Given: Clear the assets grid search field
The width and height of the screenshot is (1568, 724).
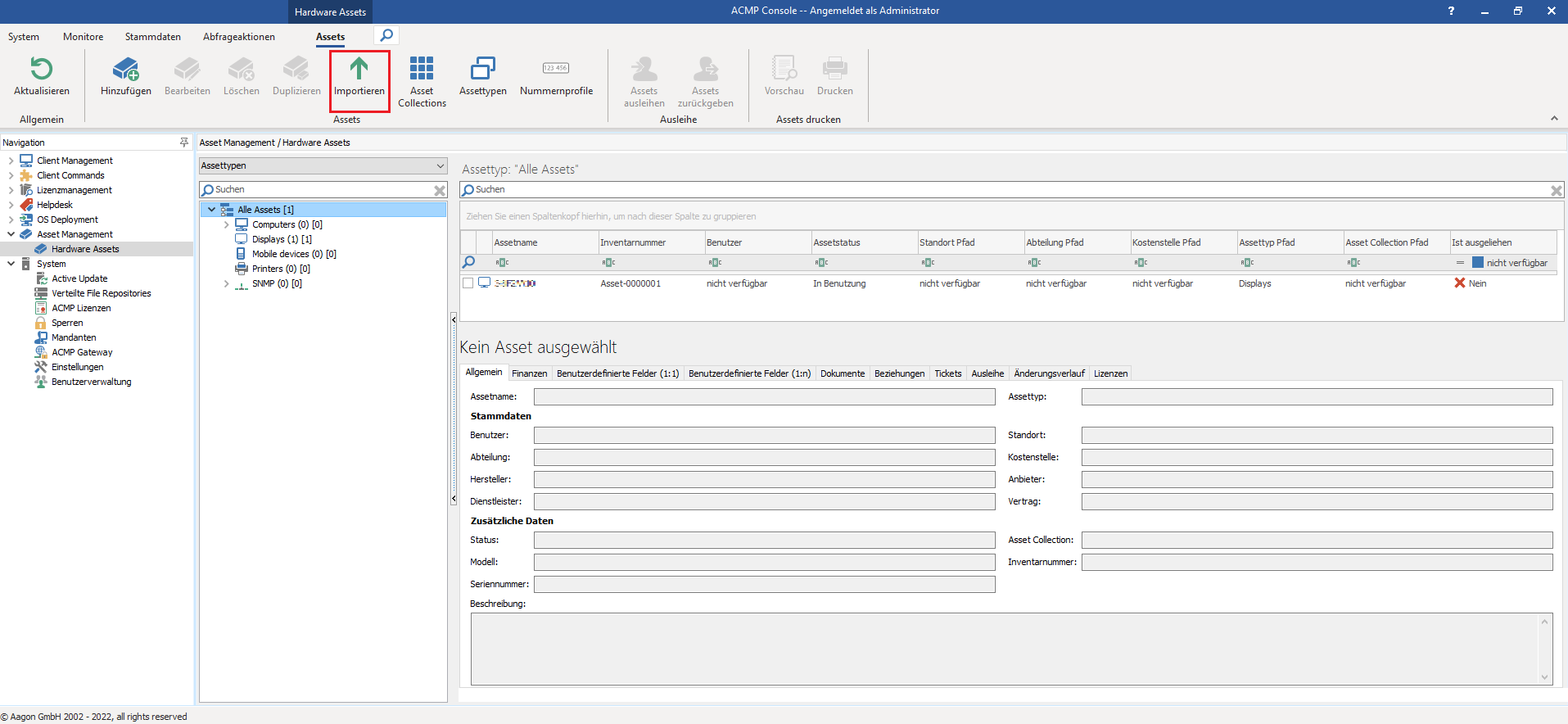Looking at the screenshot, I should tap(1557, 190).
